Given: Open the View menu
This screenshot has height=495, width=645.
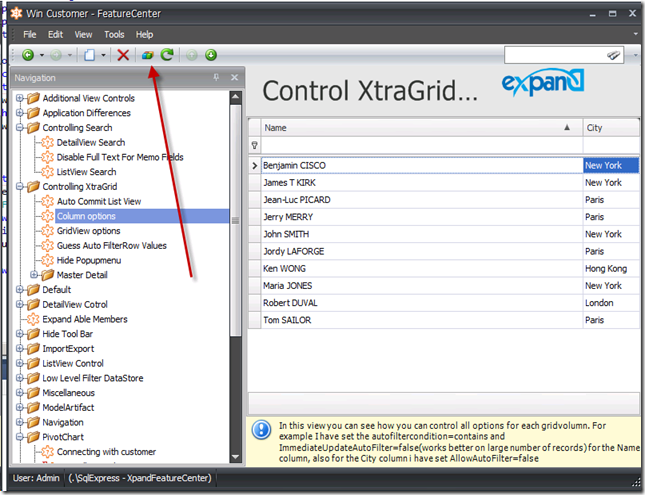Looking at the screenshot, I should [84, 35].
